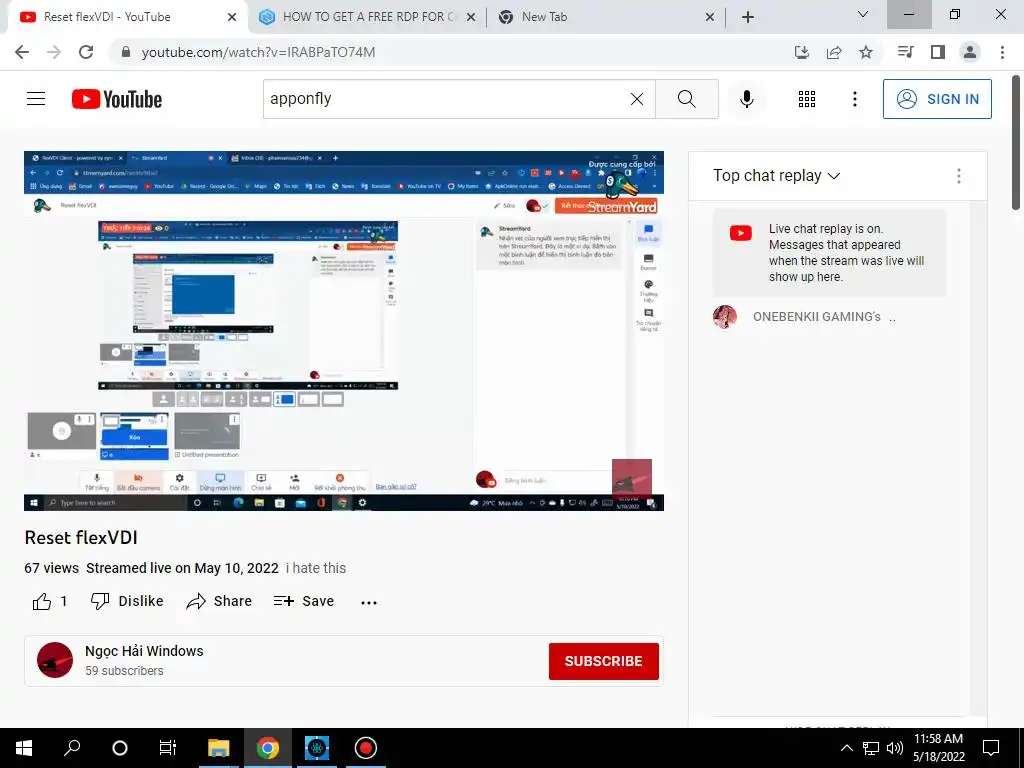Open File Explorer from the taskbar
1024x768 pixels.
pyautogui.click(x=219, y=748)
